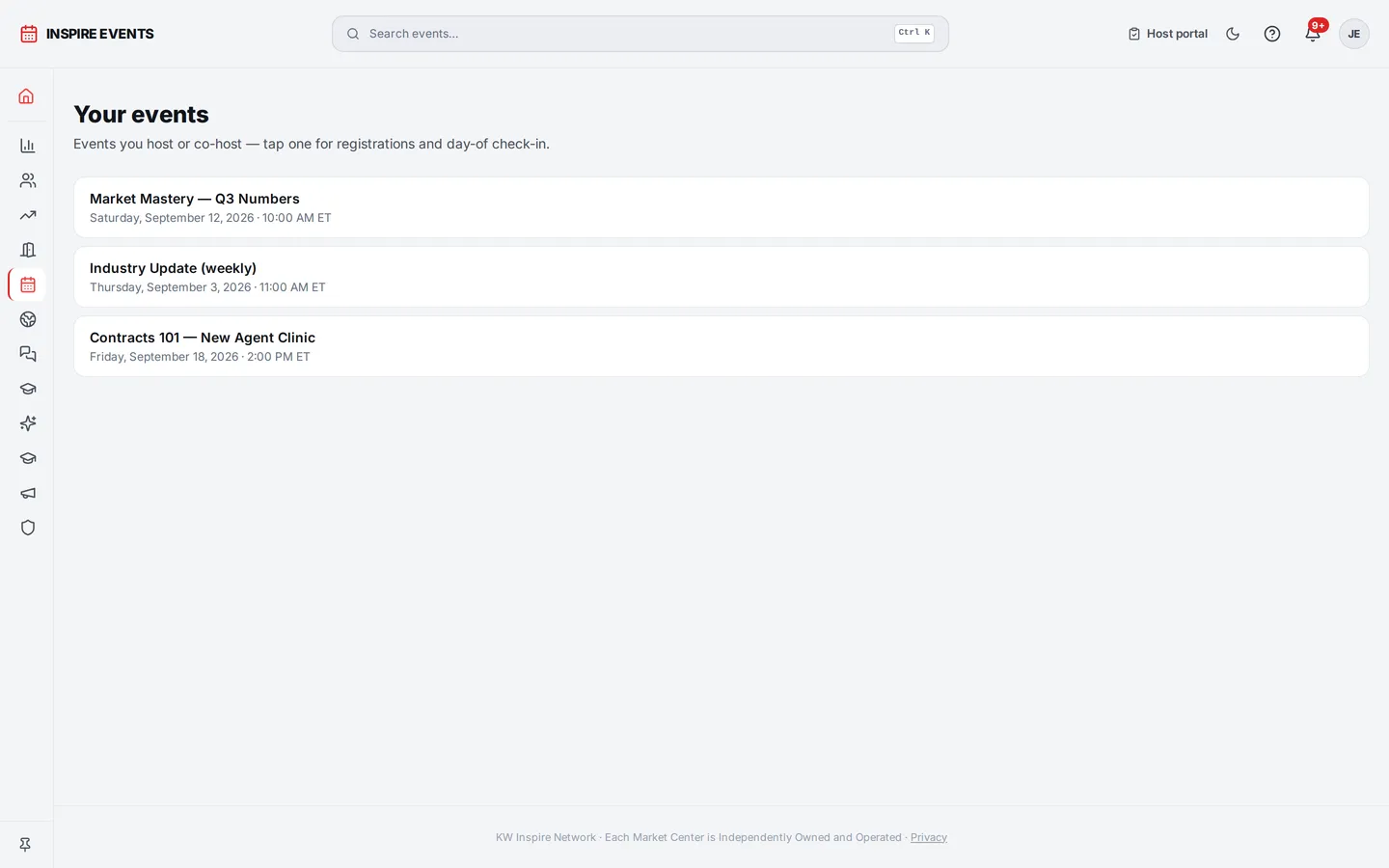Follow the Privacy link in the footer
1389x868 pixels.
[929, 837]
